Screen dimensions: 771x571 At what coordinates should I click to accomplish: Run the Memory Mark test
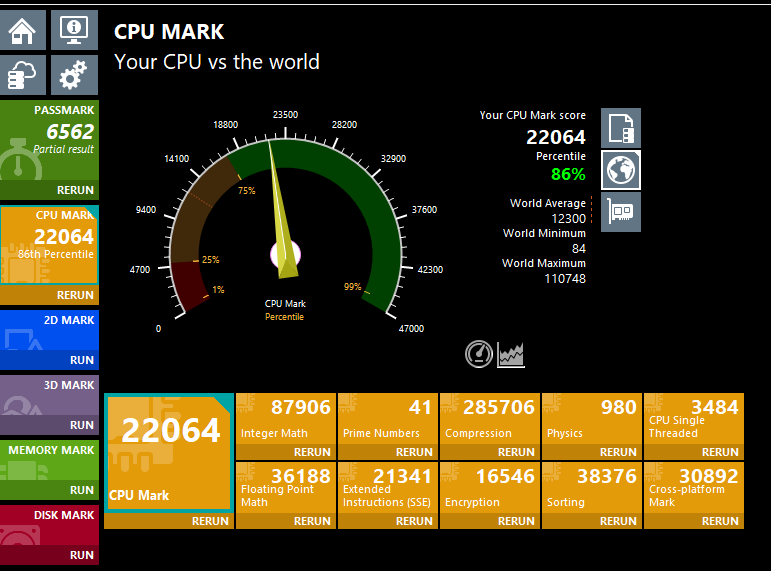82,490
